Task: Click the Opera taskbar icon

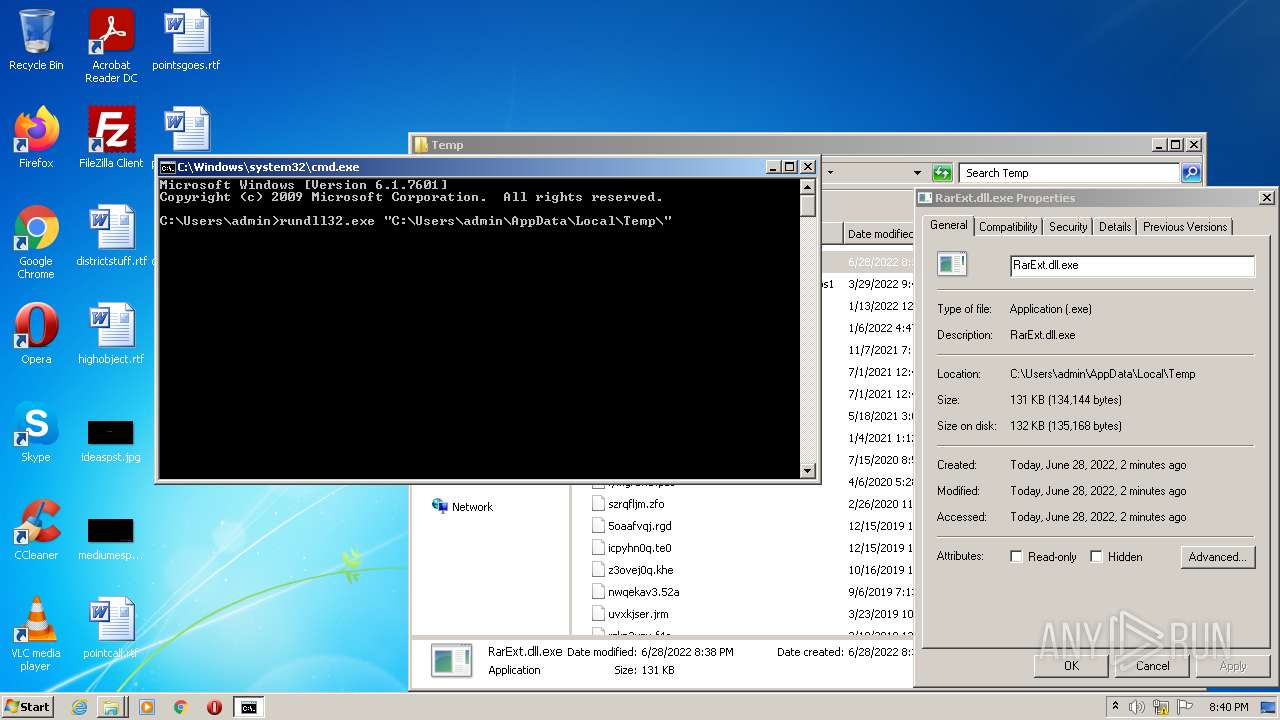Action: 214,707
